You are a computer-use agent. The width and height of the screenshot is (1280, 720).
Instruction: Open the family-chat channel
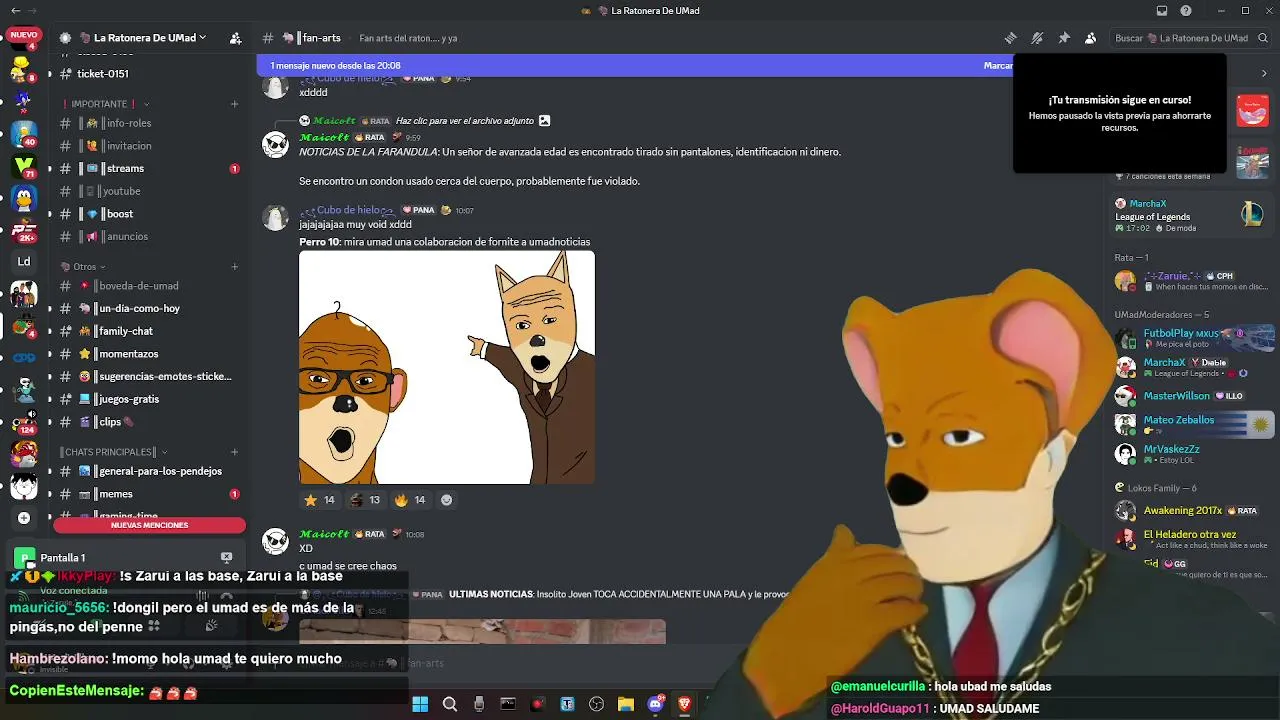pyautogui.click(x=150, y=331)
